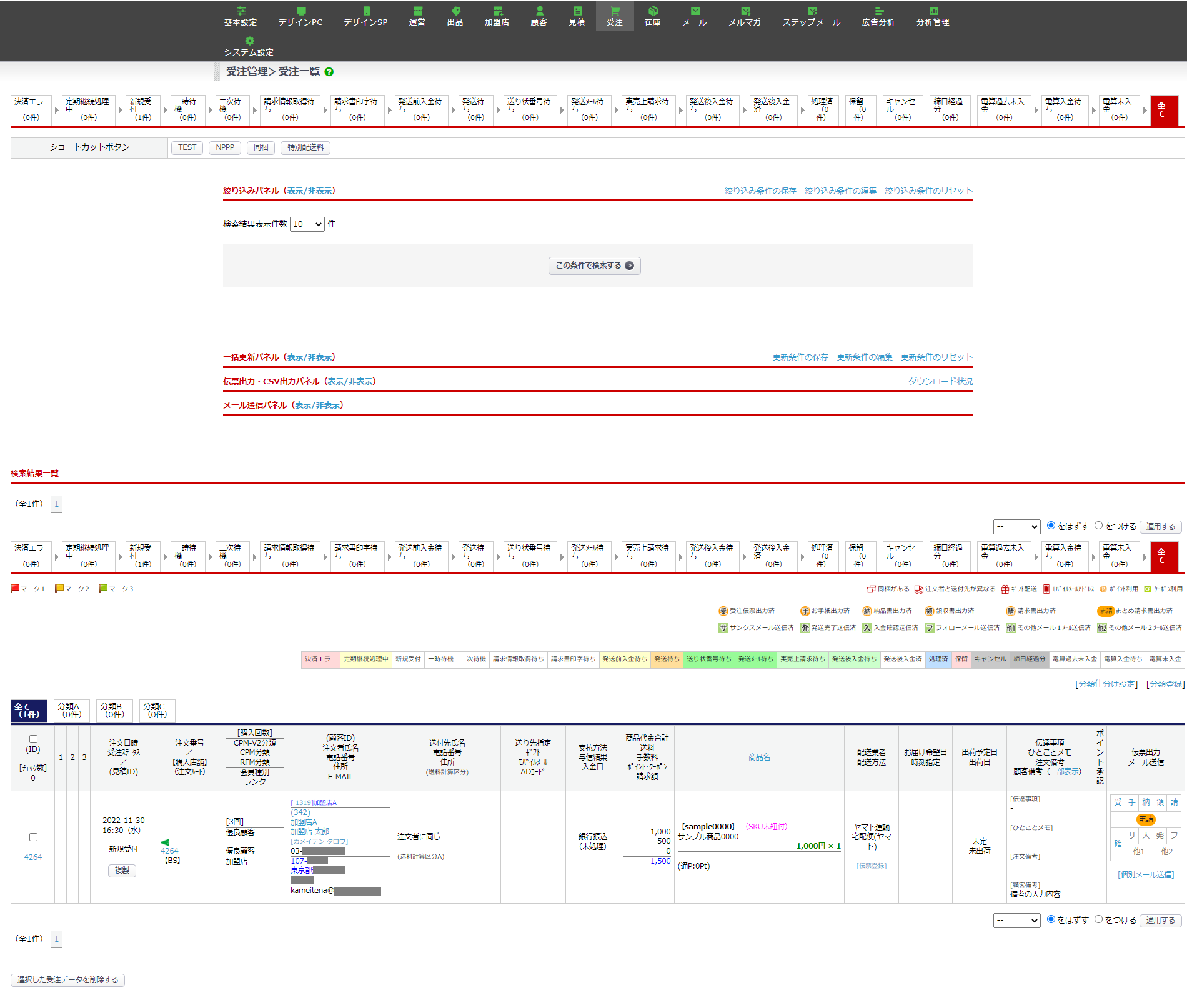Open the 運営 navigation icon
The width and height of the screenshot is (1187, 1008).
[x=417, y=11]
